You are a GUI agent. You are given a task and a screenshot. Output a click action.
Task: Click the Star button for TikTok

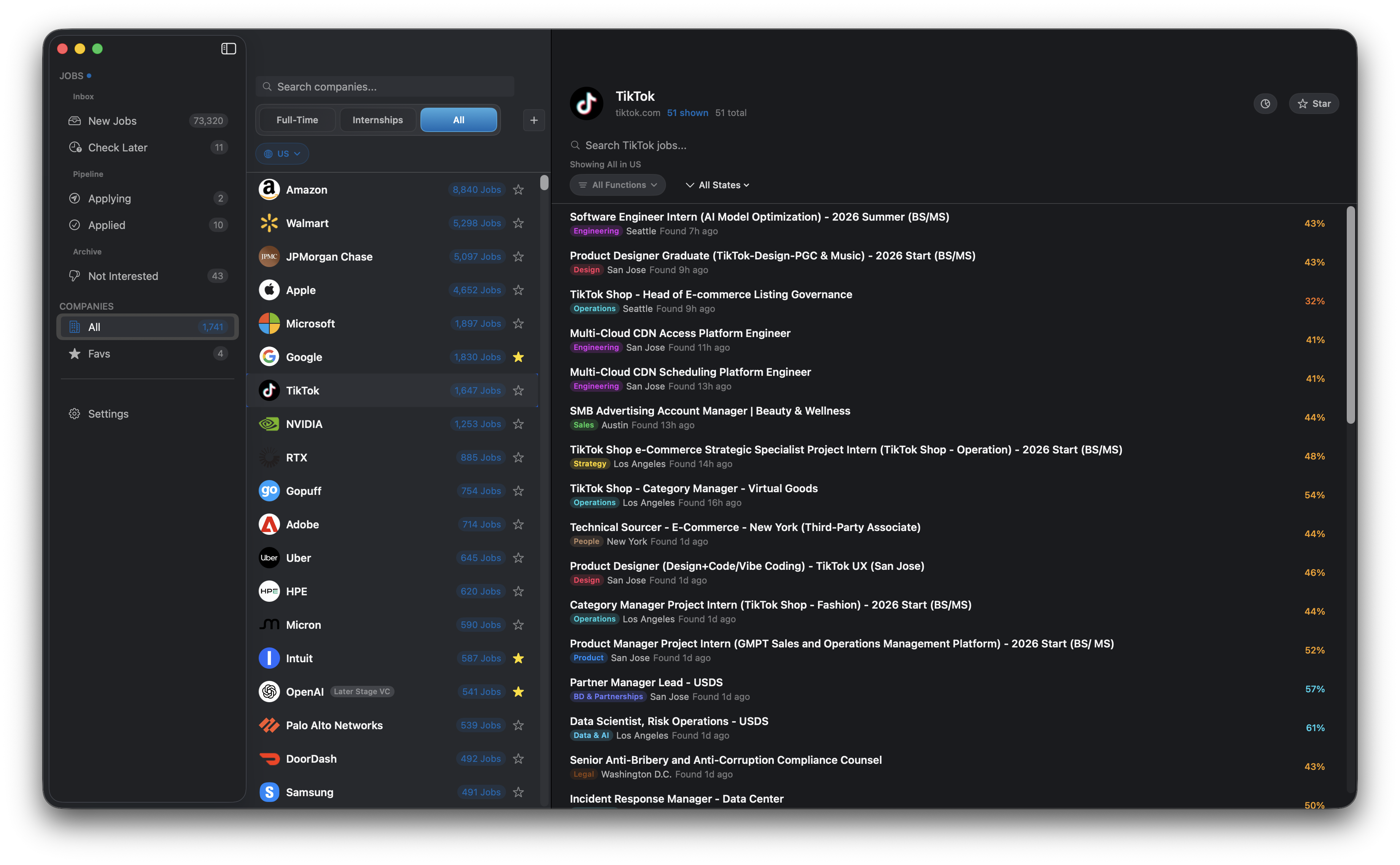tap(1314, 103)
